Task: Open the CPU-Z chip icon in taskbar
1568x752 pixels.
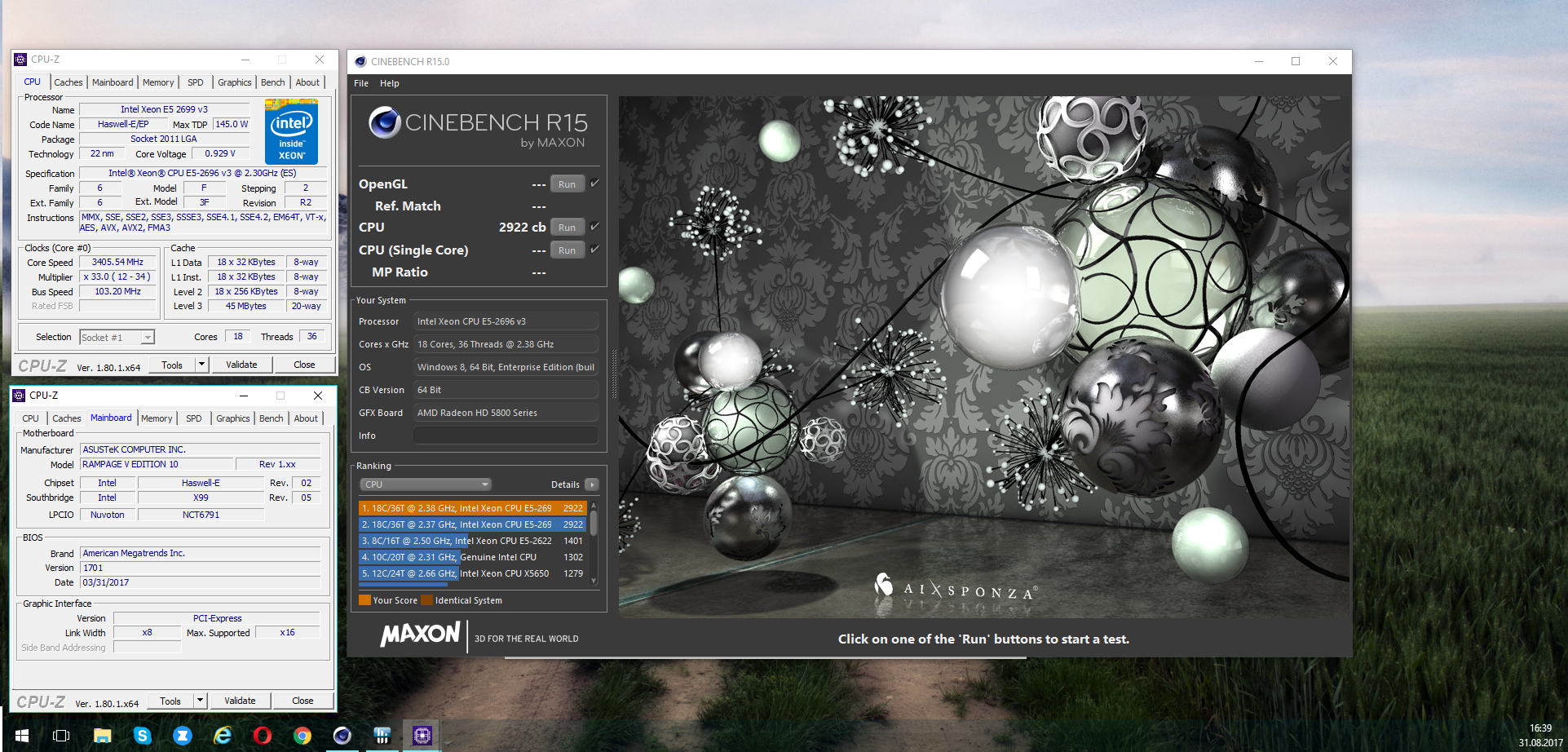Action: click(422, 736)
